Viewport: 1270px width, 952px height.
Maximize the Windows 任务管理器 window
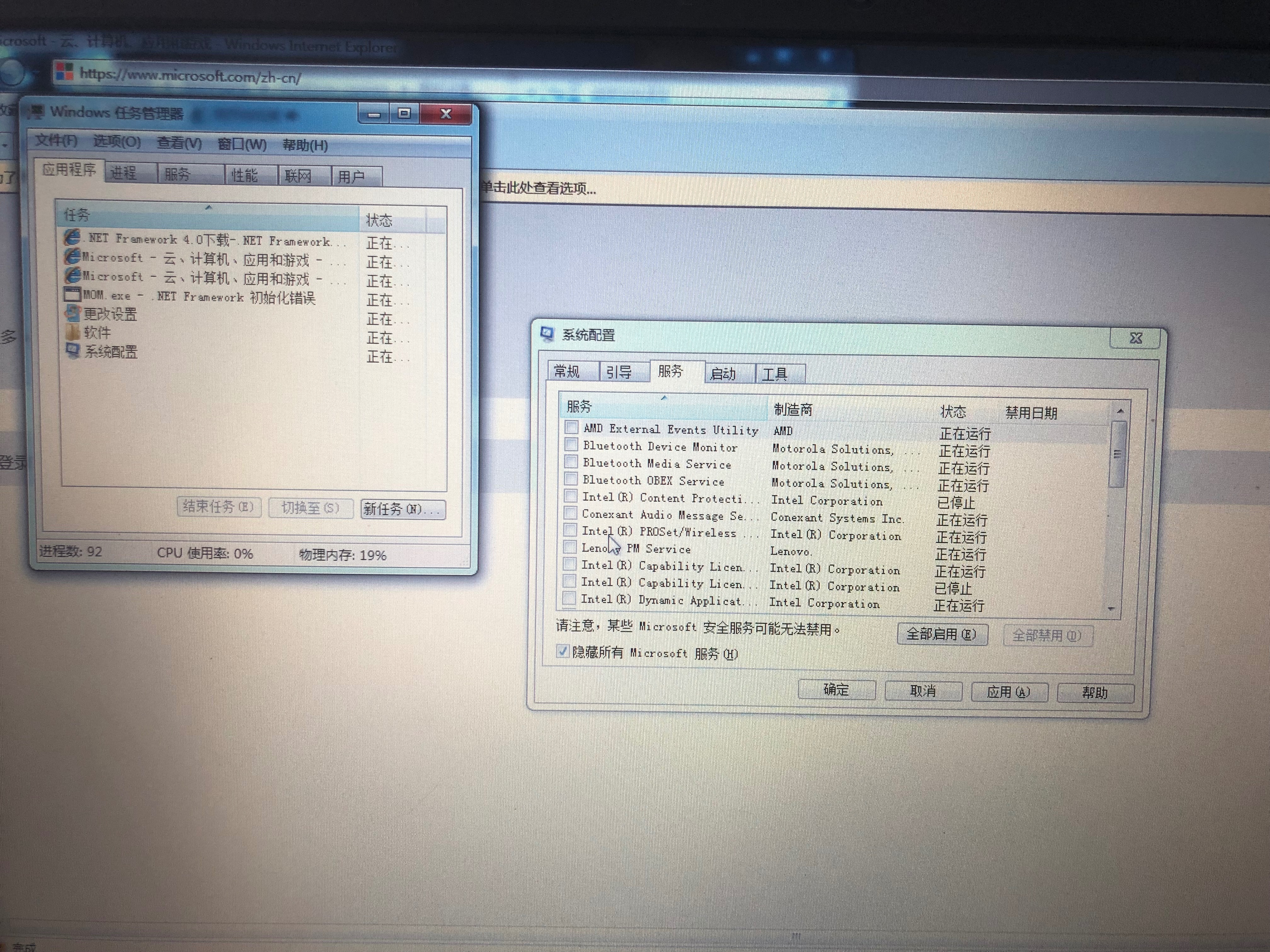pyautogui.click(x=404, y=114)
